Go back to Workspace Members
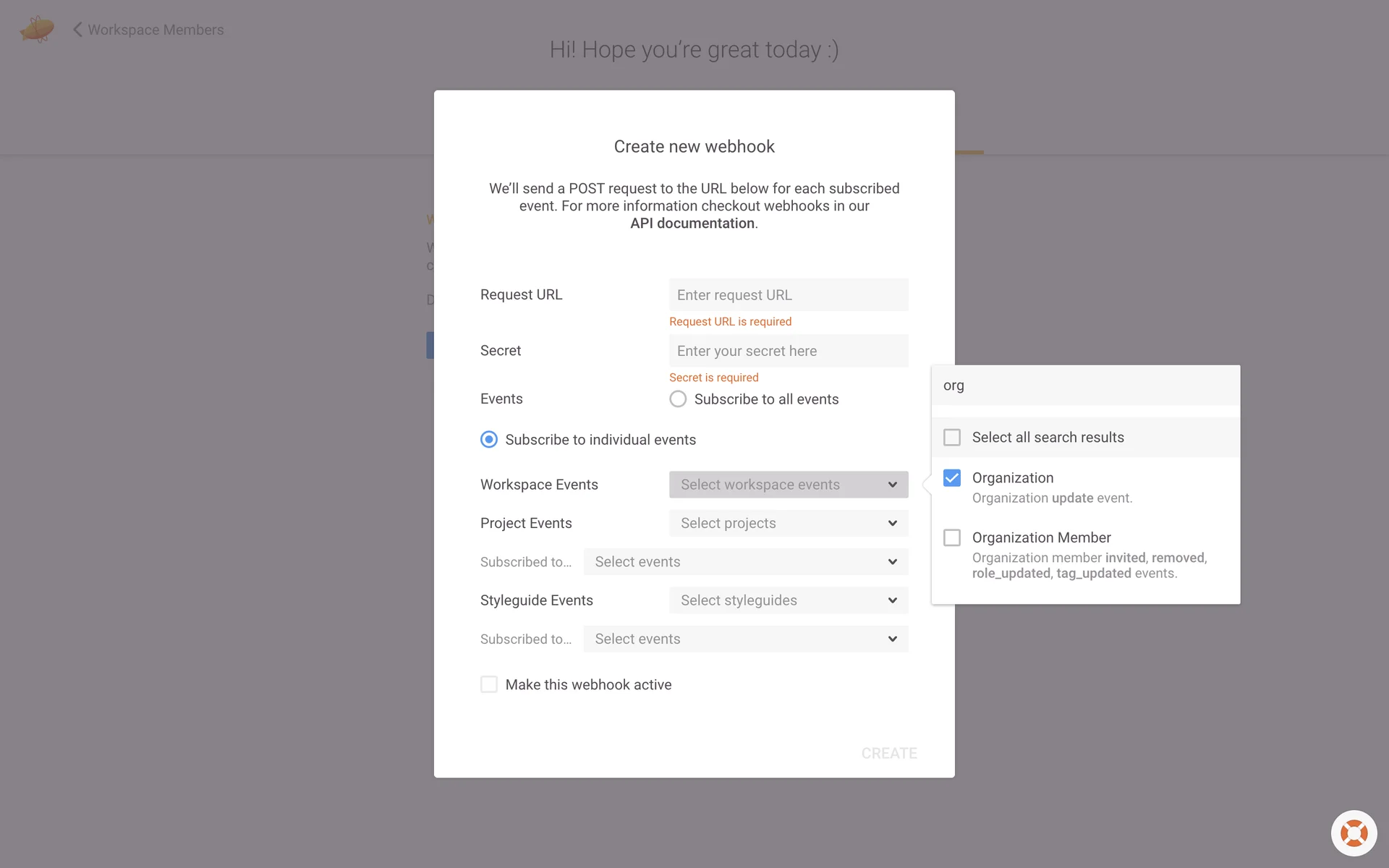 (156, 30)
